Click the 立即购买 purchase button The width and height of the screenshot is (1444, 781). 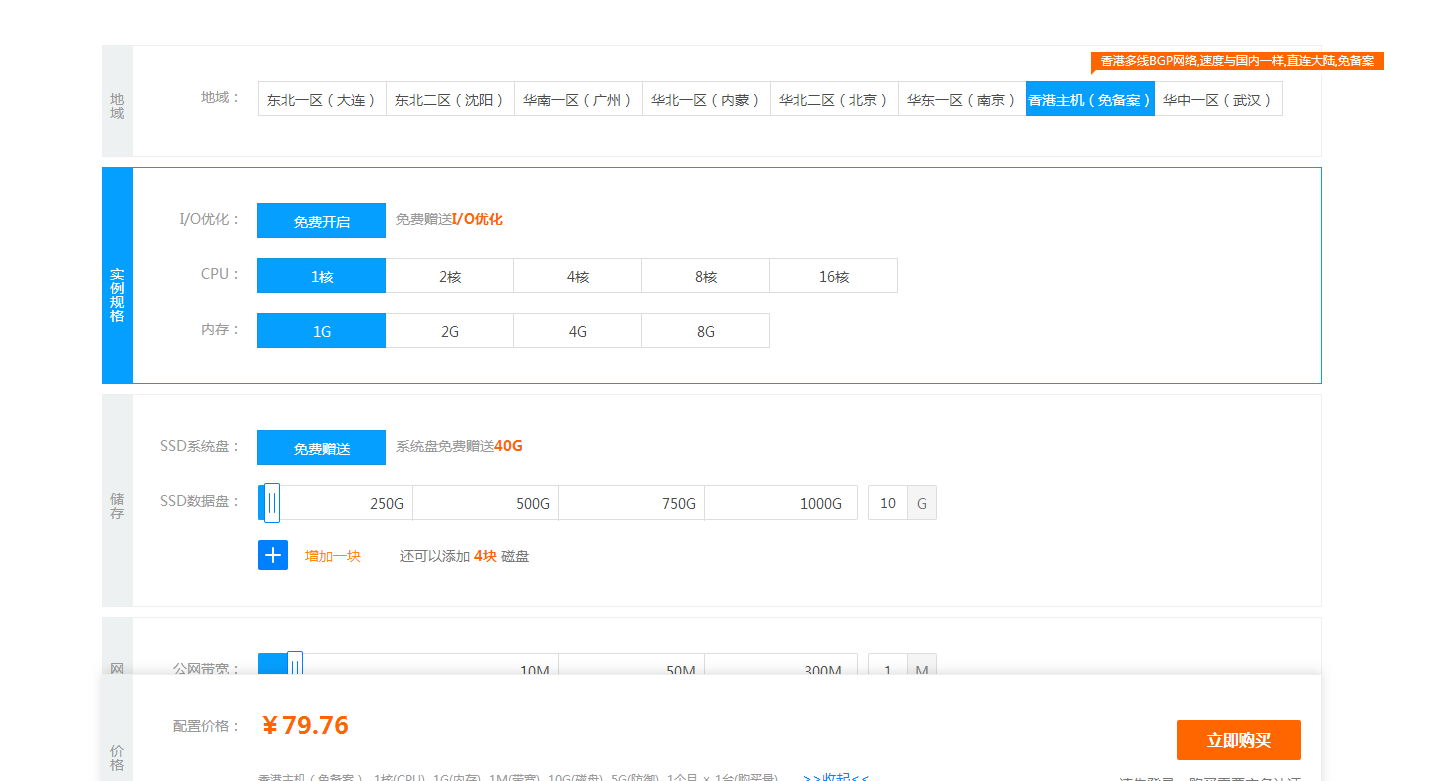tap(1240, 739)
